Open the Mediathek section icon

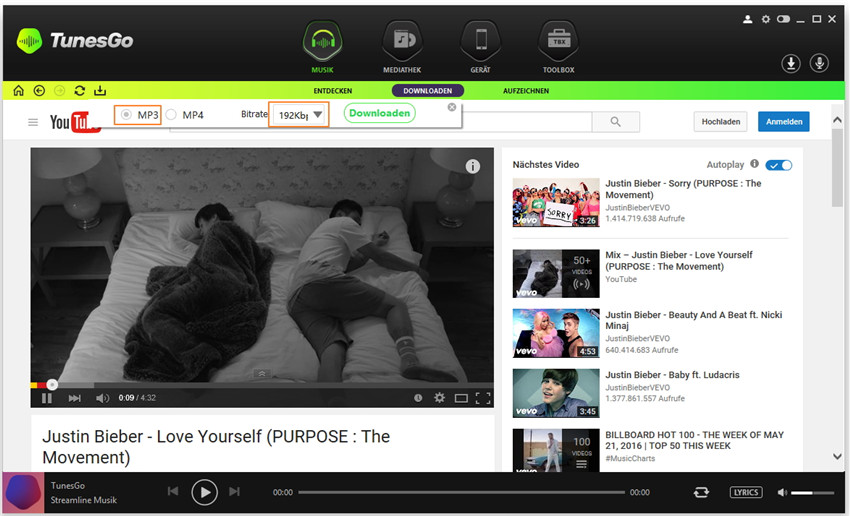(404, 41)
